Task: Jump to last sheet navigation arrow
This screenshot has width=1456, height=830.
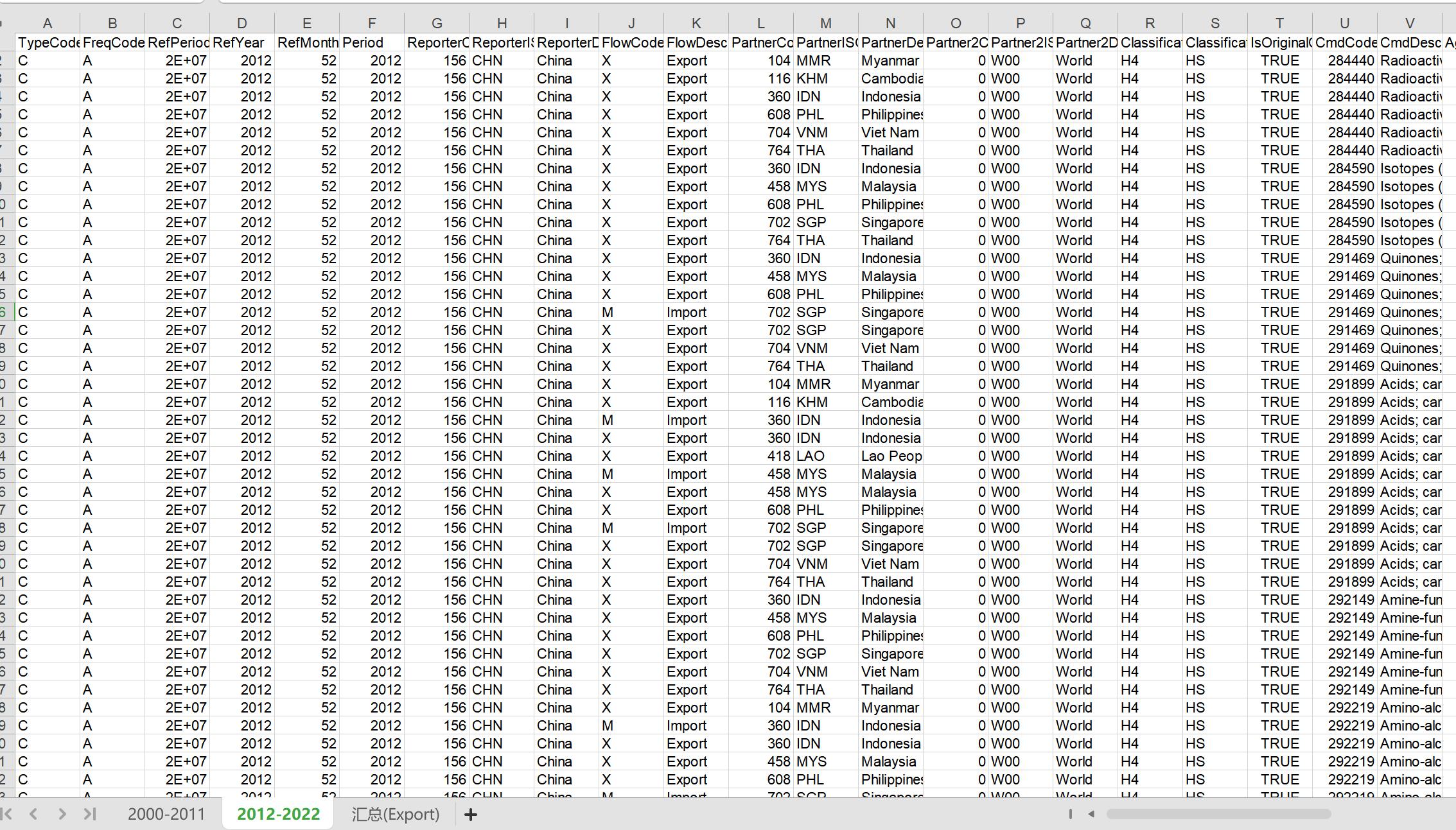Action: (90, 814)
